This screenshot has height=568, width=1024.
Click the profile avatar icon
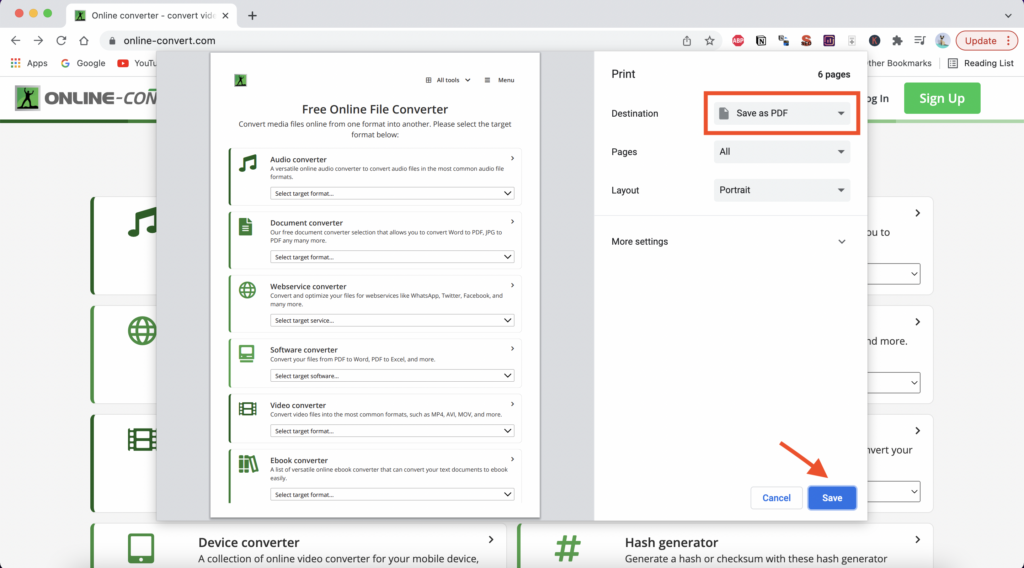tap(942, 40)
